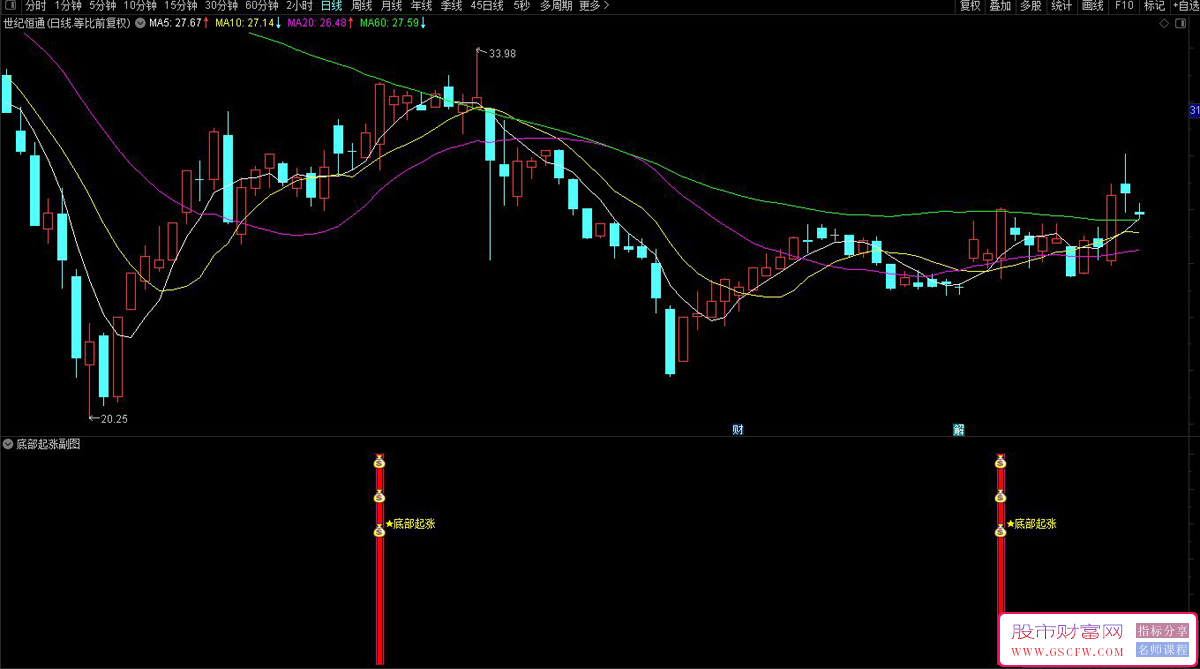Select the 季线 quarterly tab
Image resolution: width=1200 pixels, height=669 pixels.
[451, 6]
